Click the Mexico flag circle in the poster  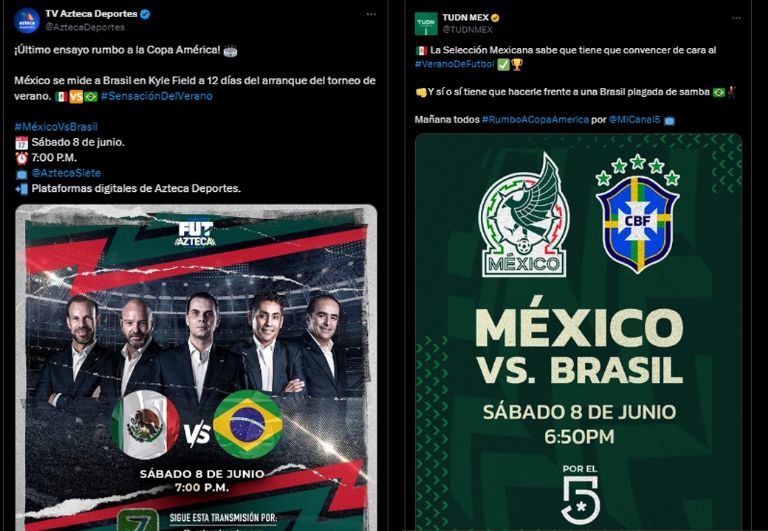click(x=145, y=424)
